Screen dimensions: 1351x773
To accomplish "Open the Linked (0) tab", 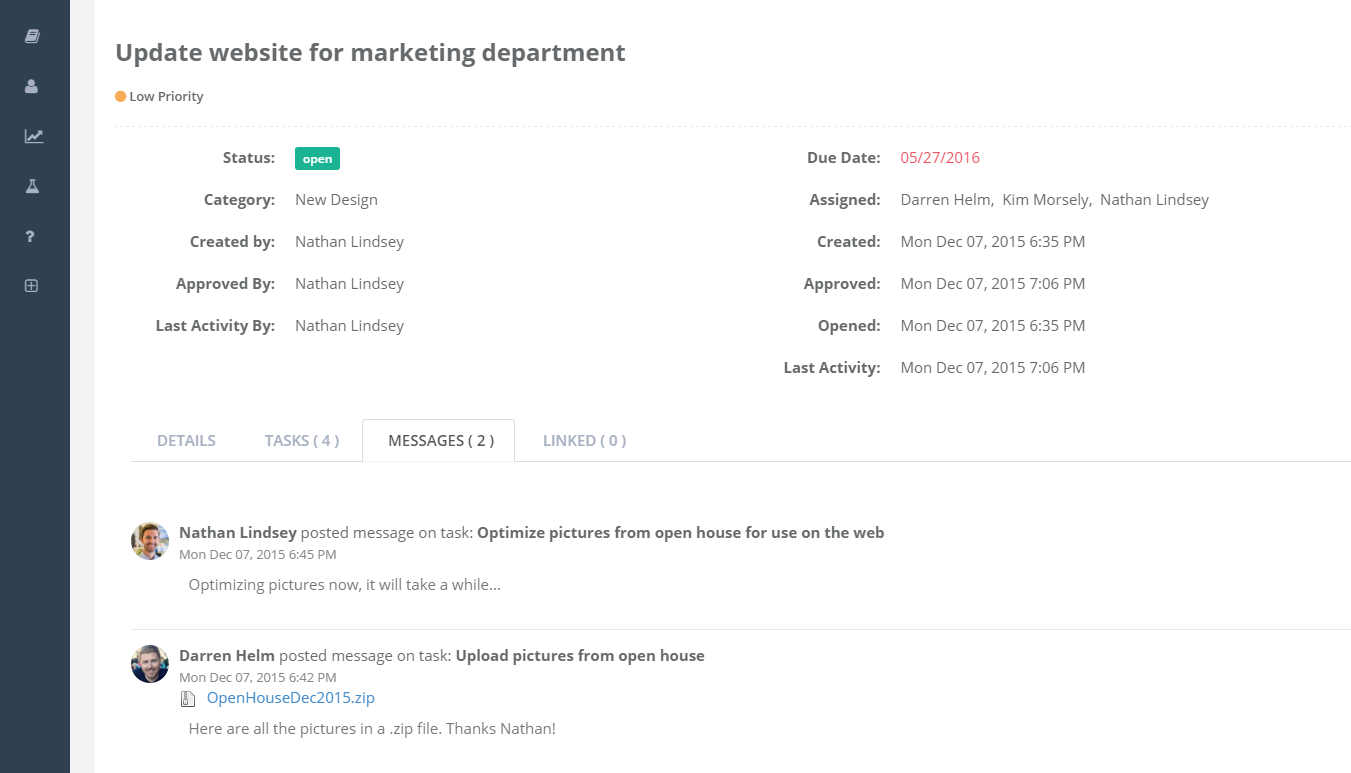I will [x=585, y=440].
